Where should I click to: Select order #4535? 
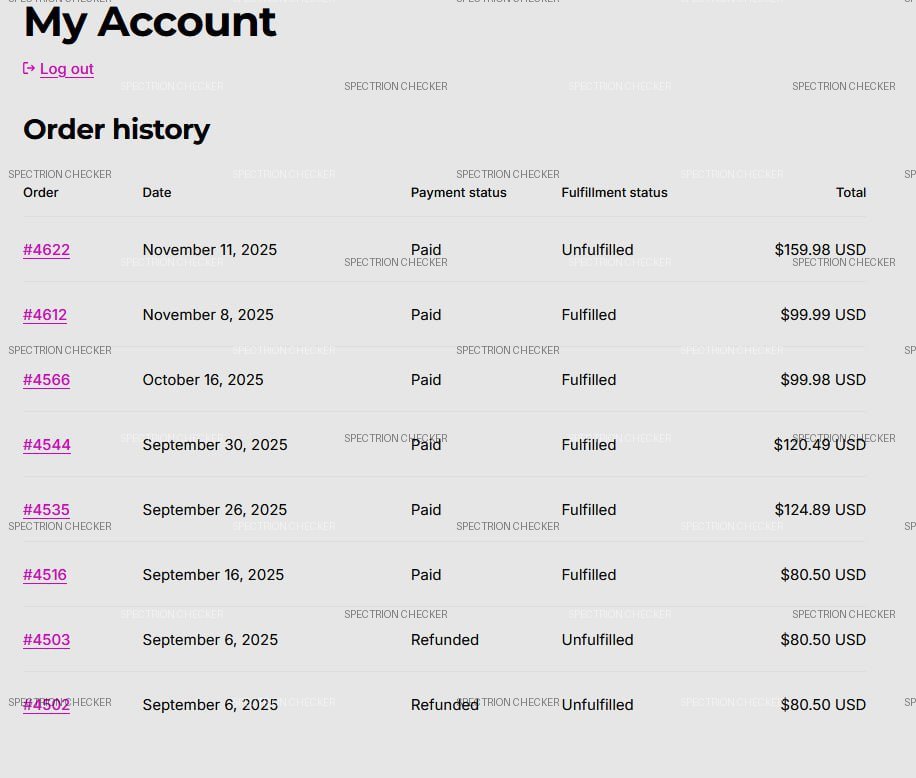click(x=46, y=510)
